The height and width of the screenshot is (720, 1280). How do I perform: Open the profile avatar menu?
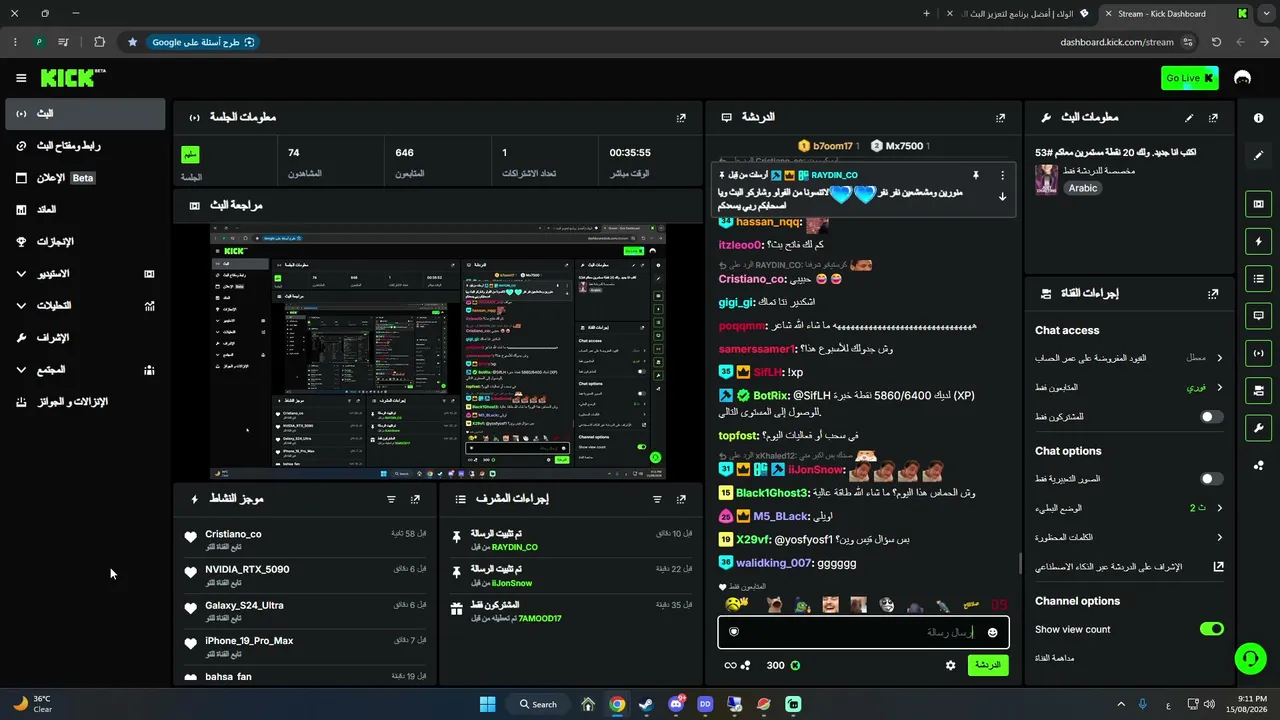[x=1243, y=78]
